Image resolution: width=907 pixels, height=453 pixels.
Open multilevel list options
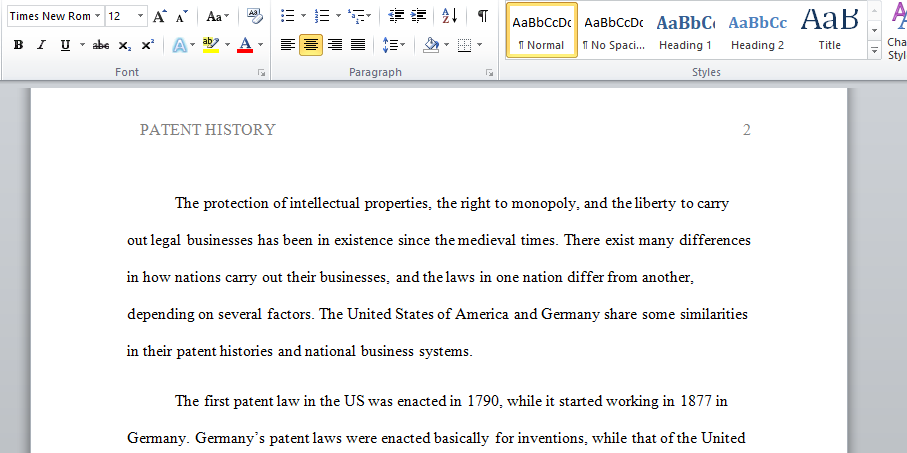[360, 16]
